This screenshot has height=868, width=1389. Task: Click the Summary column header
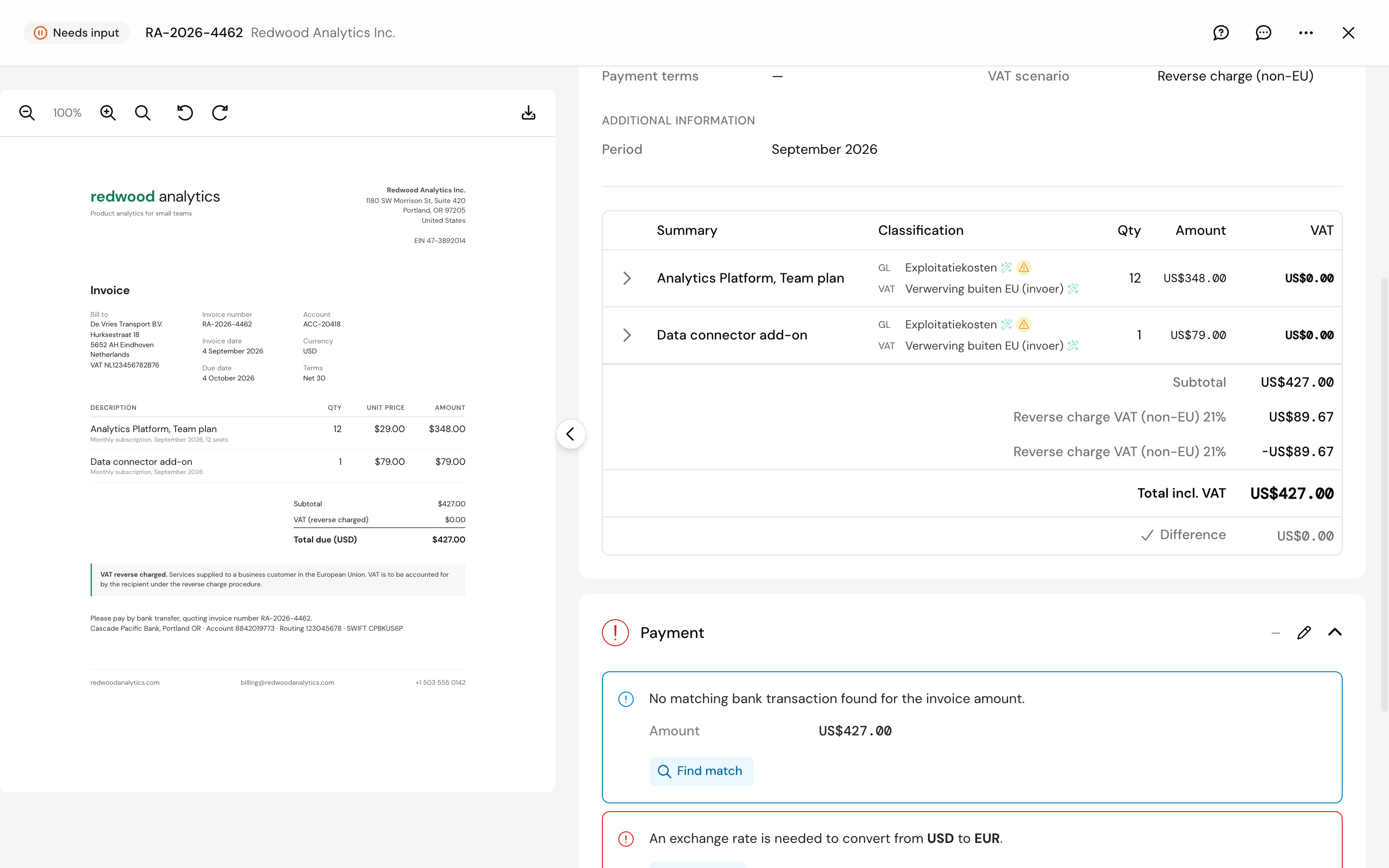687,230
